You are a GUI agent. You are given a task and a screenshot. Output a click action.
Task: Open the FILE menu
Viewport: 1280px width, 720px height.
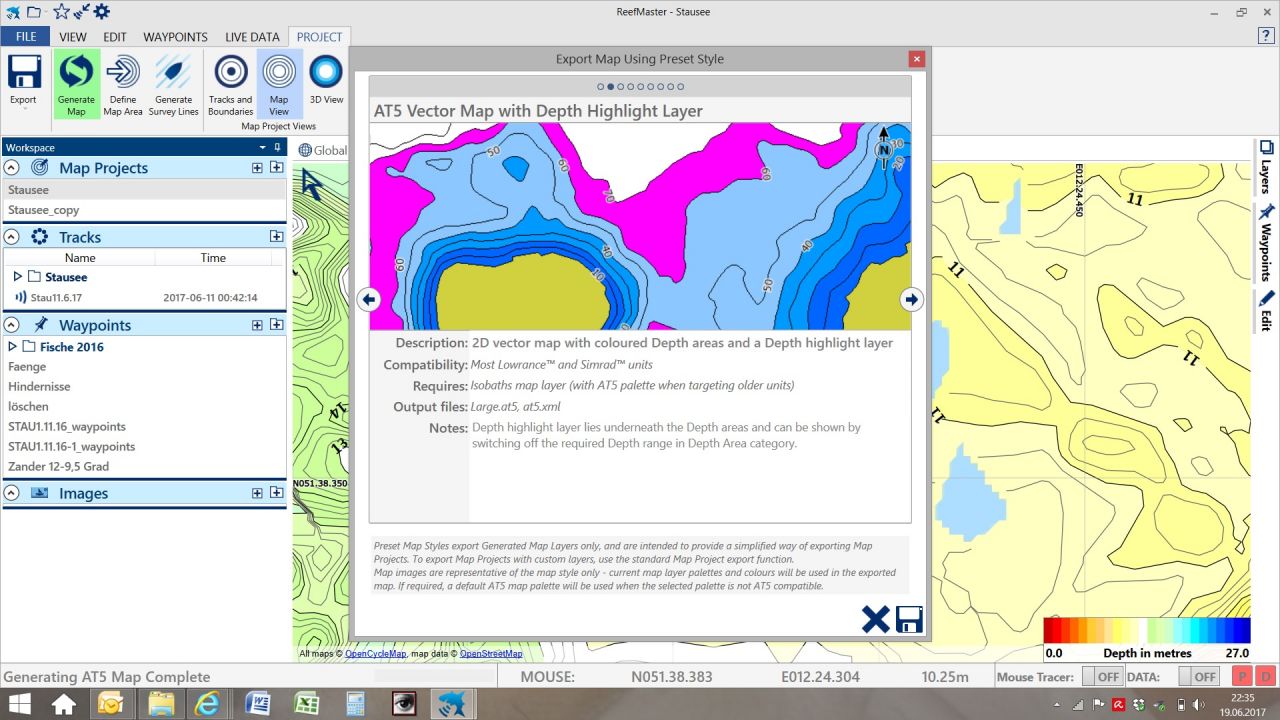point(25,37)
